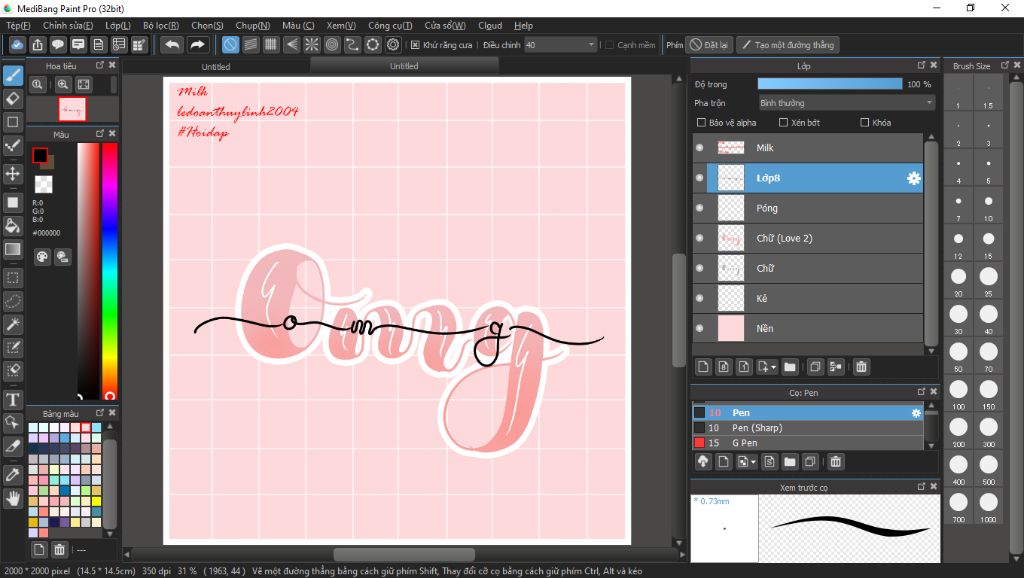Select the Hand pan tool
Image resolution: width=1024 pixels, height=578 pixels.
pyautogui.click(x=13, y=498)
